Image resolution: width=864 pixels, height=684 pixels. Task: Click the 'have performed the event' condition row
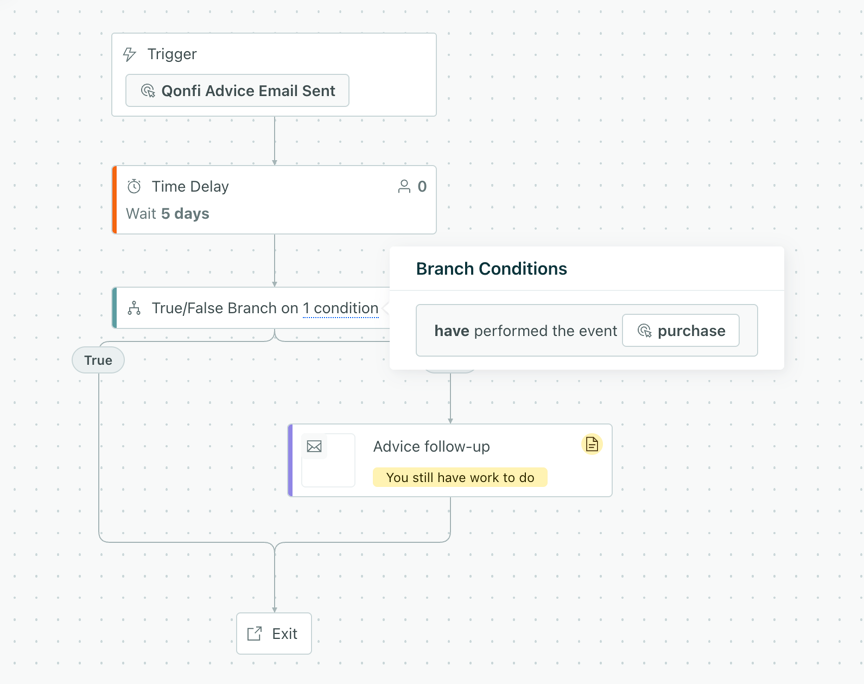click(x=587, y=331)
